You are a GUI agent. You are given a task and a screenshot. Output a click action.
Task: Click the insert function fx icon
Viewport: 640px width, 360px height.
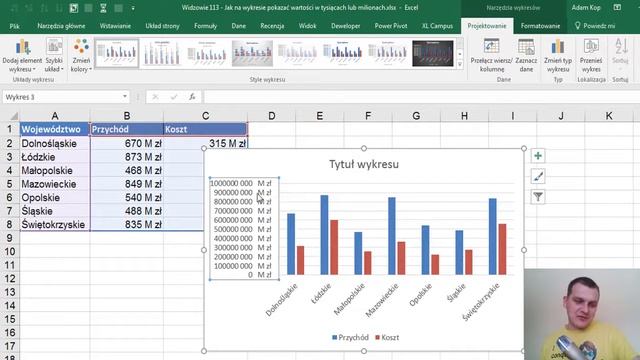pos(192,97)
